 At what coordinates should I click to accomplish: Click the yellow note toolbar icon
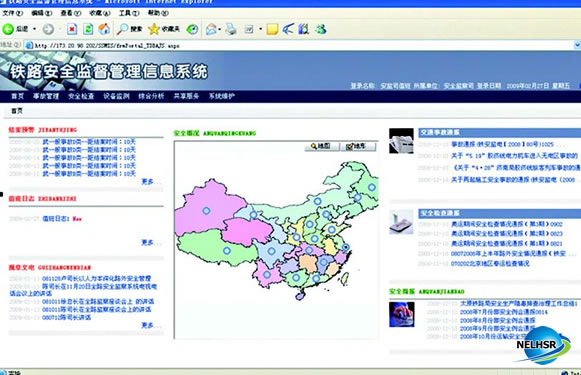[272, 29]
